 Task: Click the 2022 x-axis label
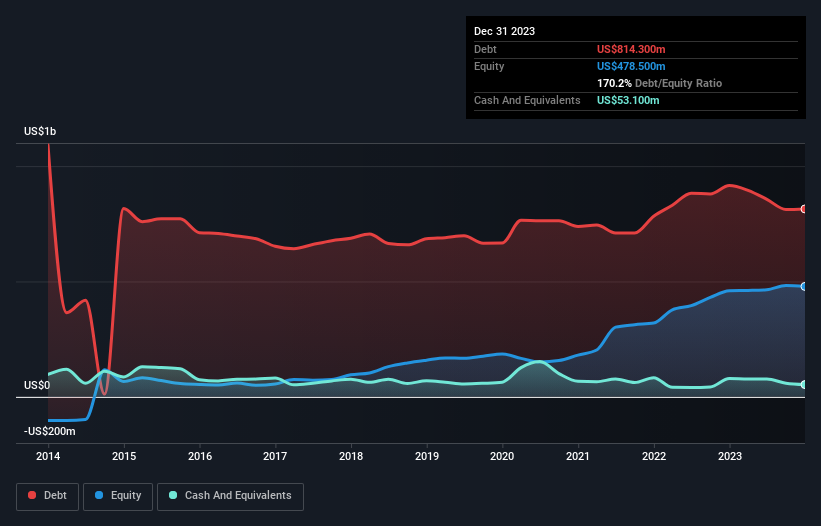pyautogui.click(x=654, y=456)
